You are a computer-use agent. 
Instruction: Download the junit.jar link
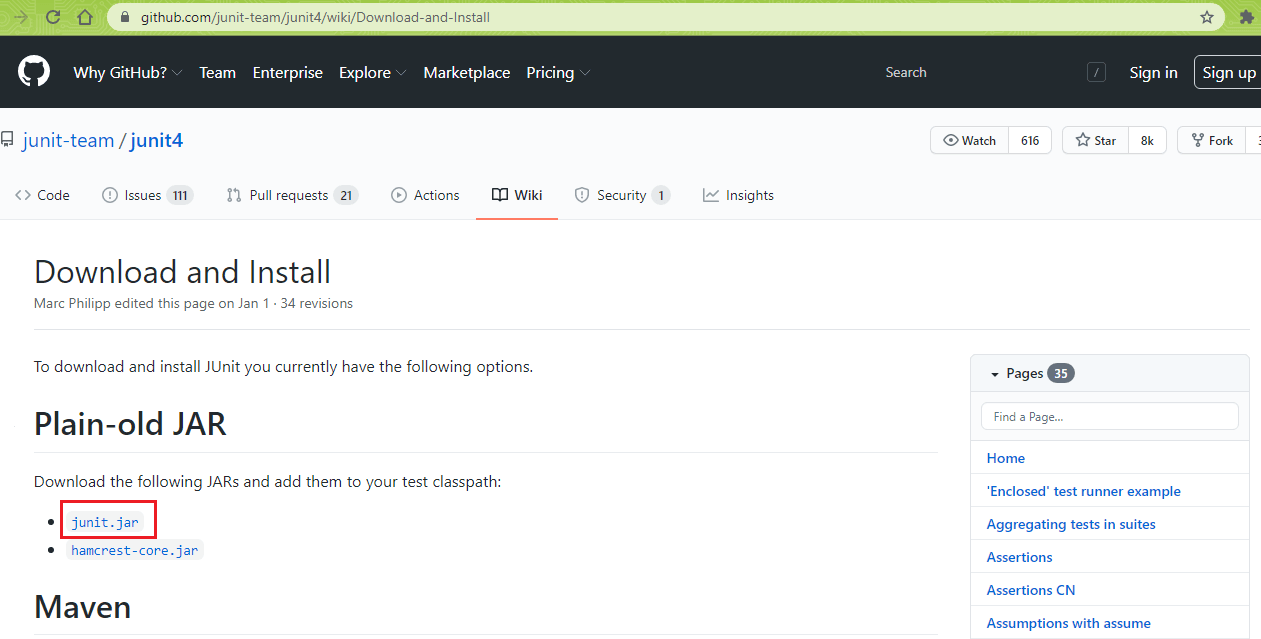106,521
